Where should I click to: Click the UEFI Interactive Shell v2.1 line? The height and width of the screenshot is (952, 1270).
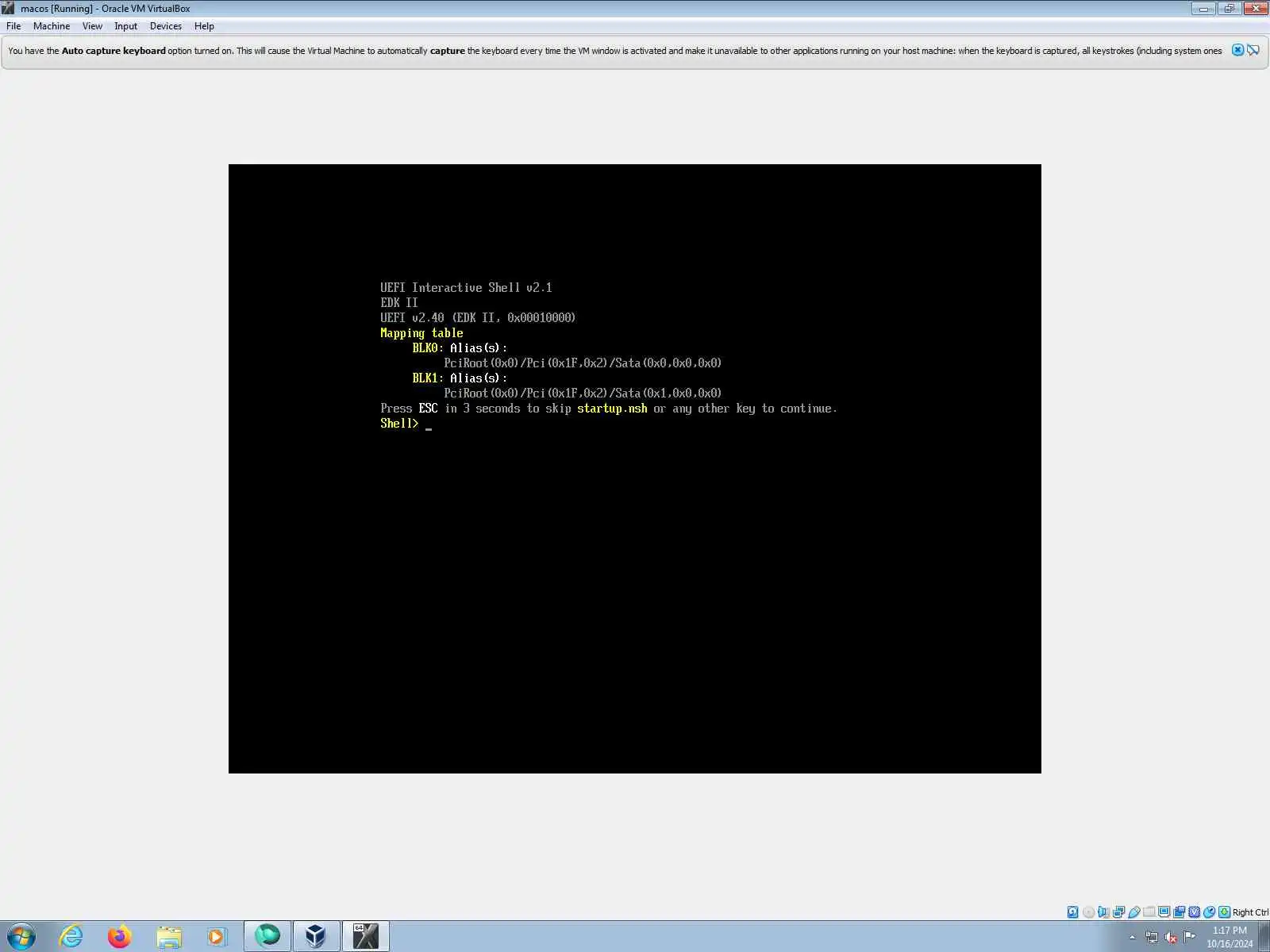tap(466, 288)
